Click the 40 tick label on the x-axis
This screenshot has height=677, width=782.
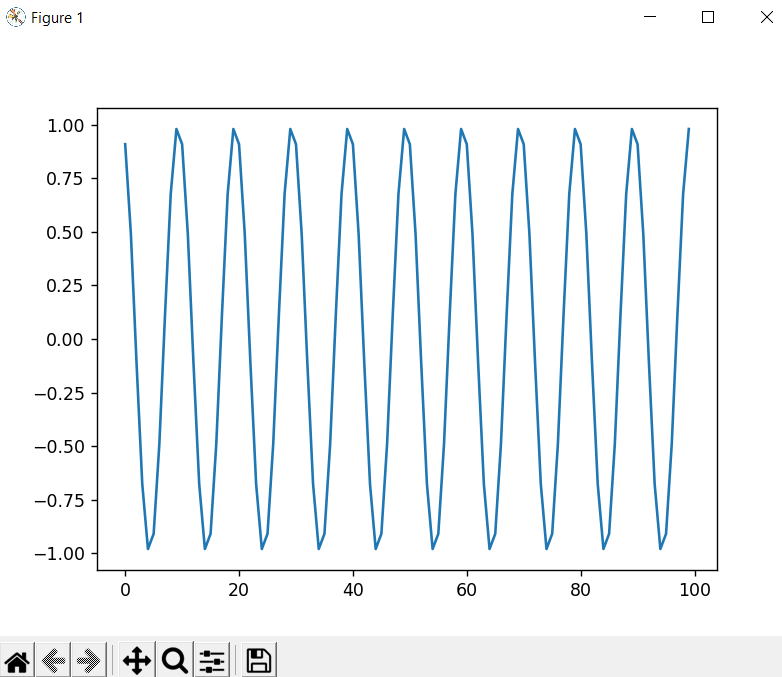(353, 590)
